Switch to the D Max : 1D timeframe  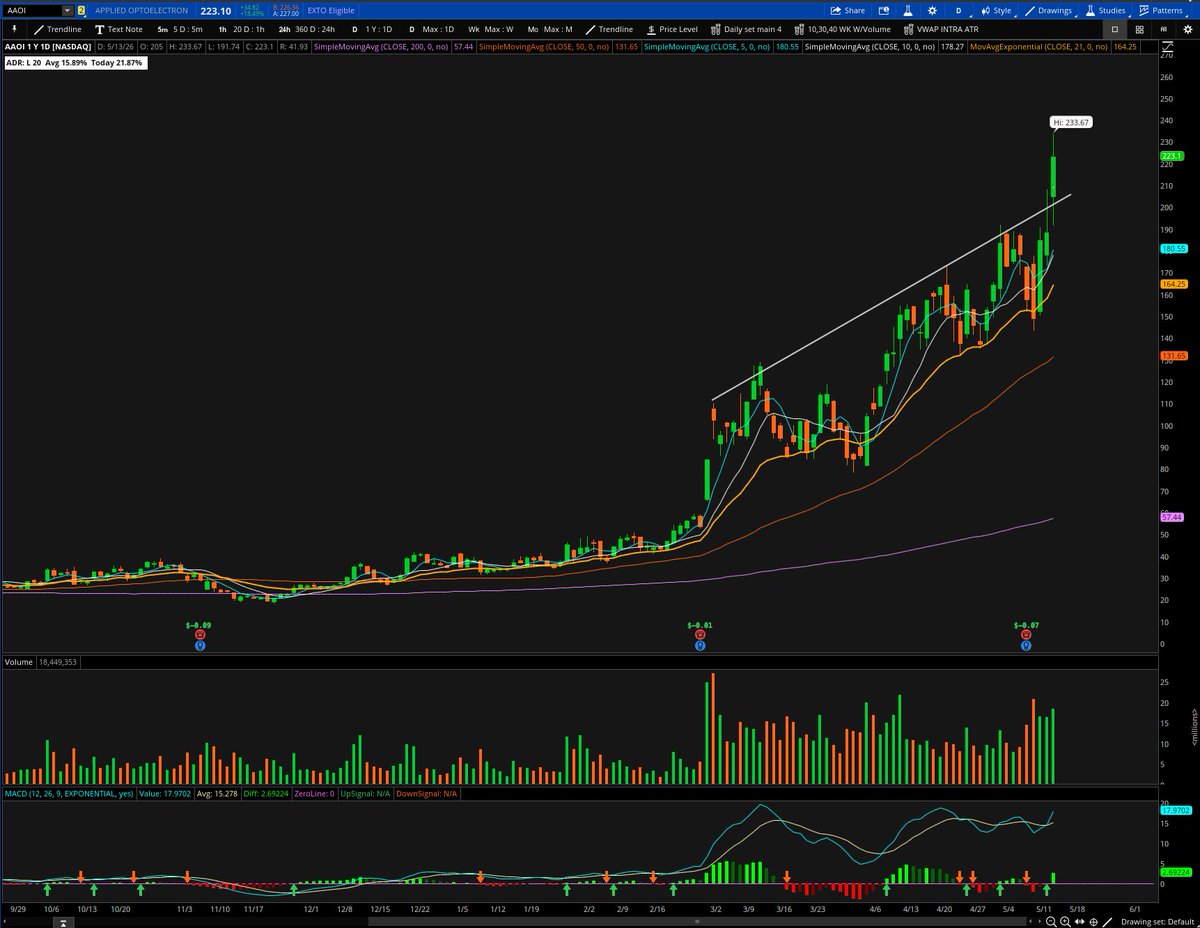(x=433, y=29)
